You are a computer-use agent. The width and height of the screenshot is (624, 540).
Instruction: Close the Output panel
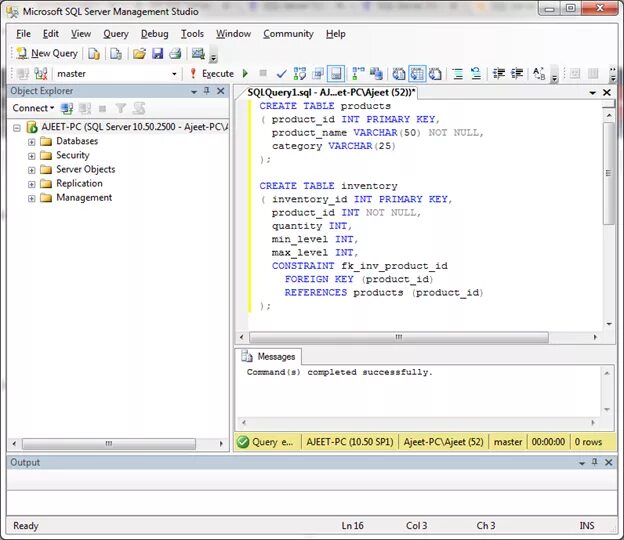click(608, 462)
